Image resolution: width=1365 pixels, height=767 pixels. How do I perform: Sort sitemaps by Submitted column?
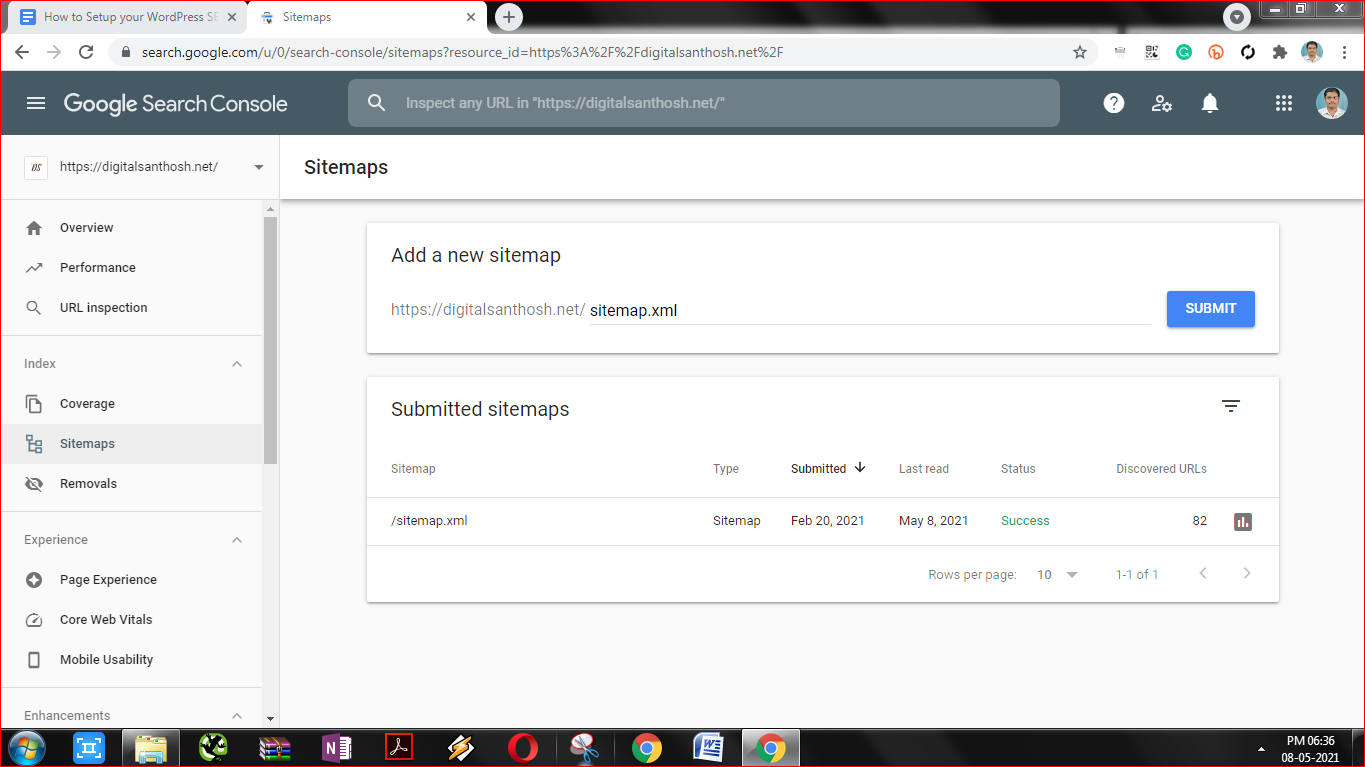[828, 468]
